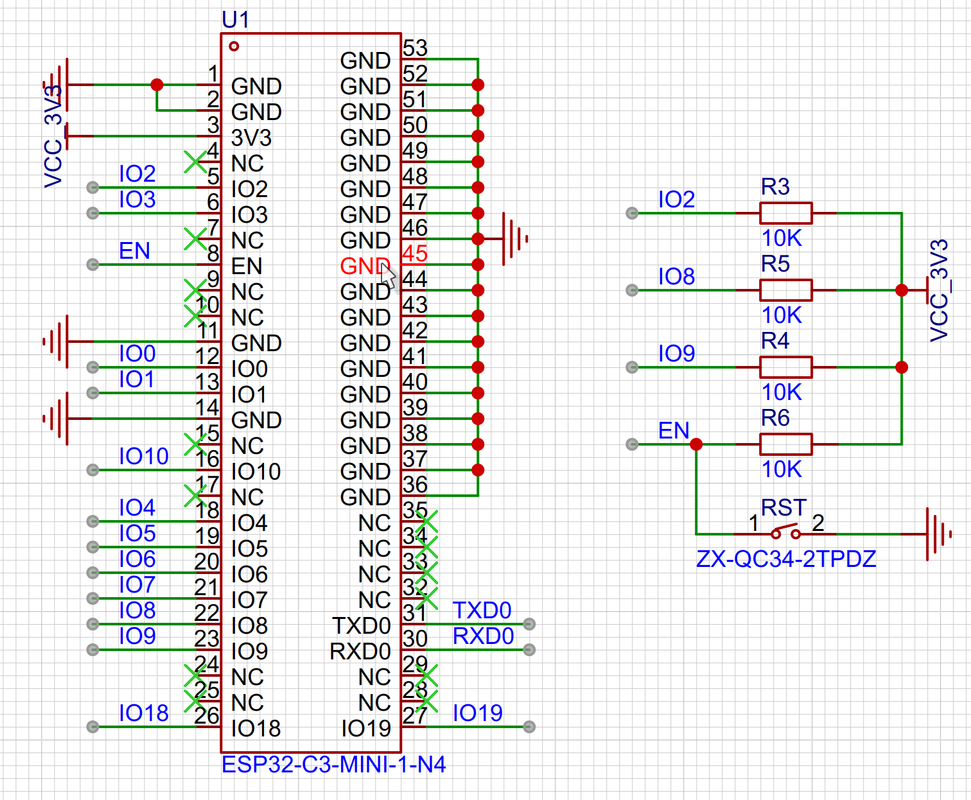Click the blue IO7 net label

tap(137, 585)
